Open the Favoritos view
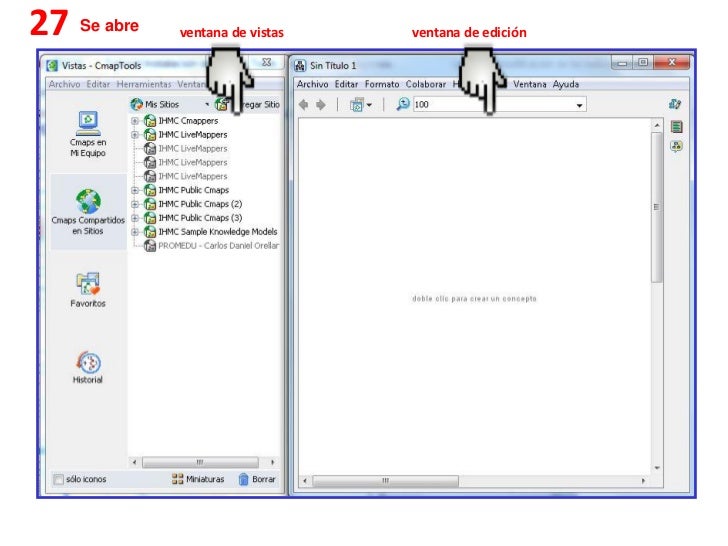Screen dimensions: 728x546 (88, 290)
